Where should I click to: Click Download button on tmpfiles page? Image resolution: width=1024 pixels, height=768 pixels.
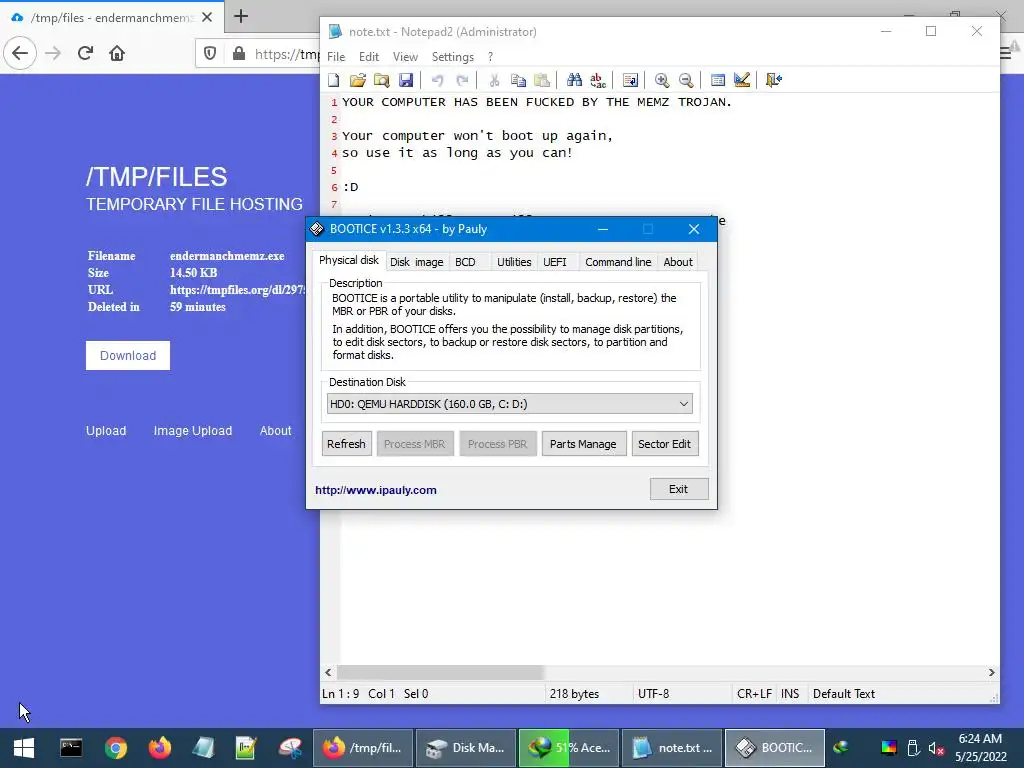pyautogui.click(x=128, y=355)
